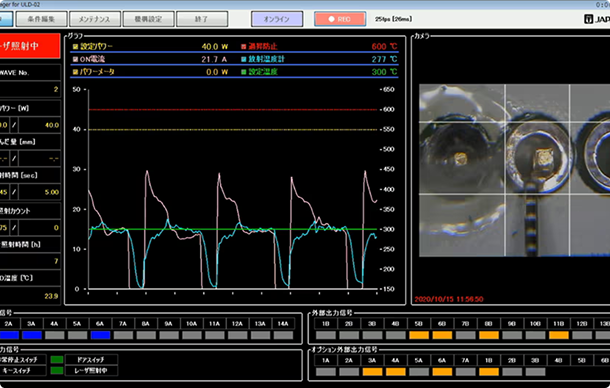Click the gray indicator under option output 5A
610x388 pixels.
click(x=419, y=372)
